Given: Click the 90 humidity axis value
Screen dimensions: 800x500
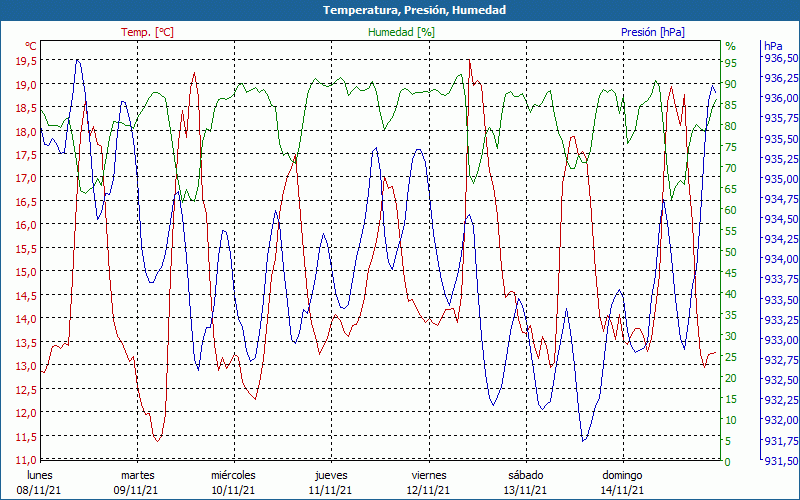Looking at the screenshot, I should point(731,84).
